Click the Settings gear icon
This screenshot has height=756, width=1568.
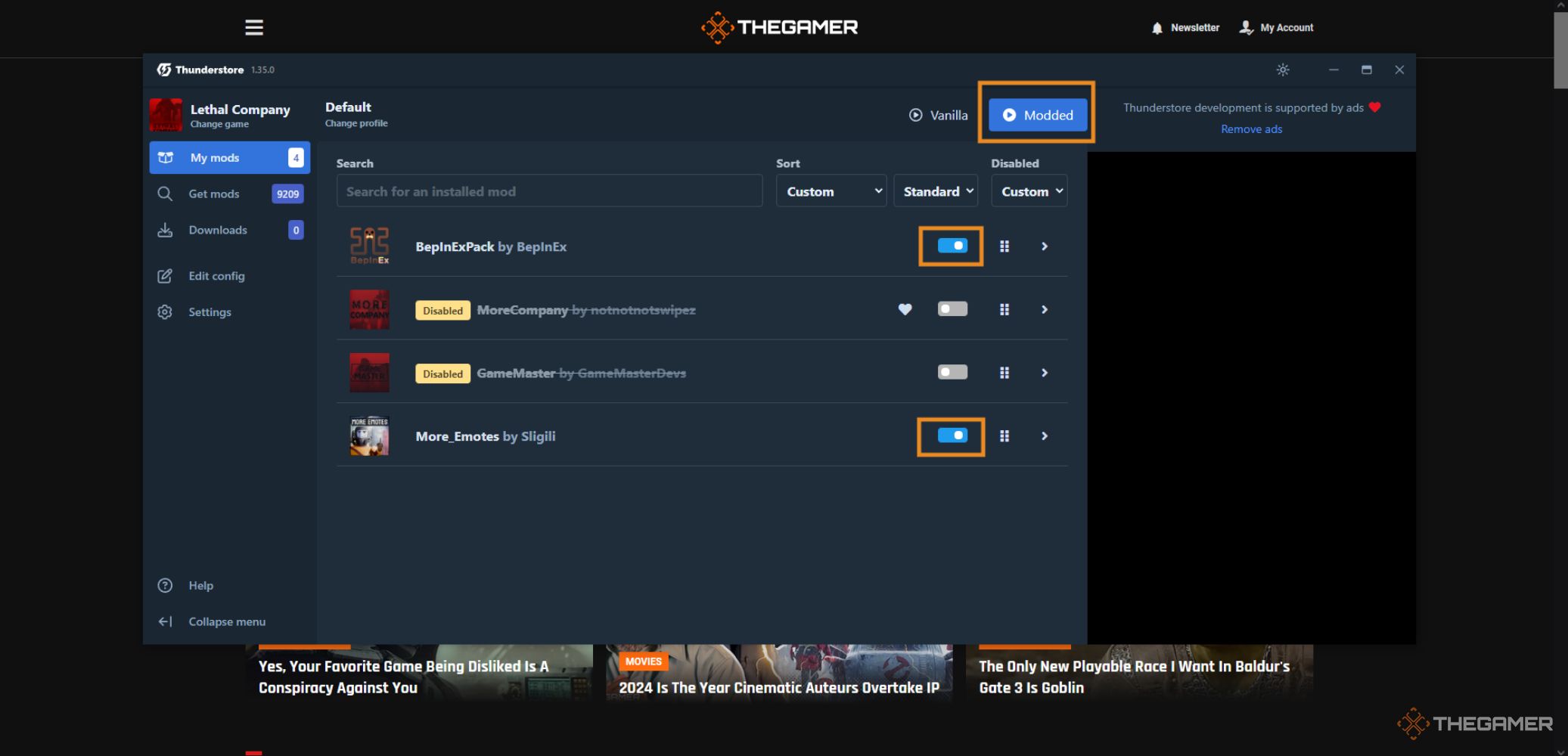pyautogui.click(x=165, y=312)
